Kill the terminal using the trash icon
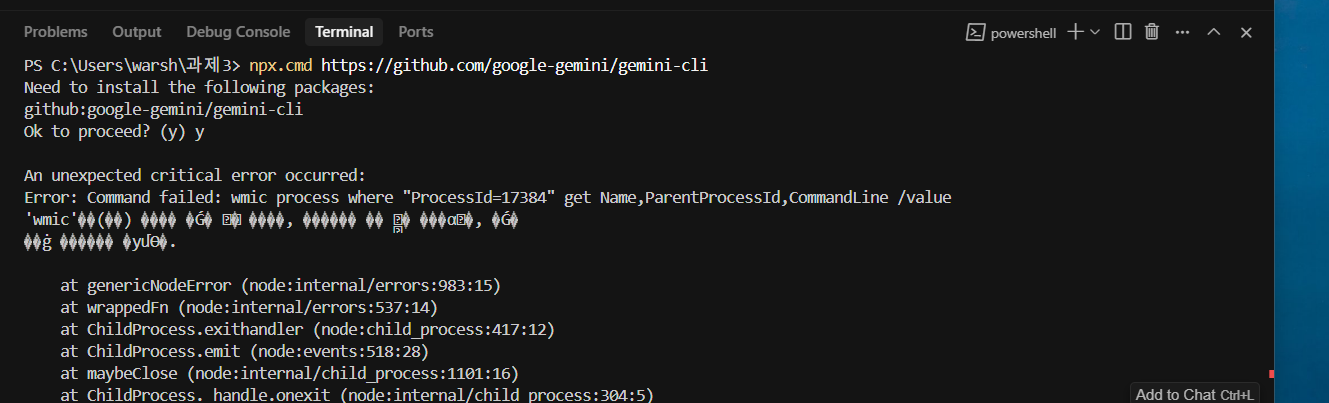The height and width of the screenshot is (403, 1329). [x=1152, y=32]
